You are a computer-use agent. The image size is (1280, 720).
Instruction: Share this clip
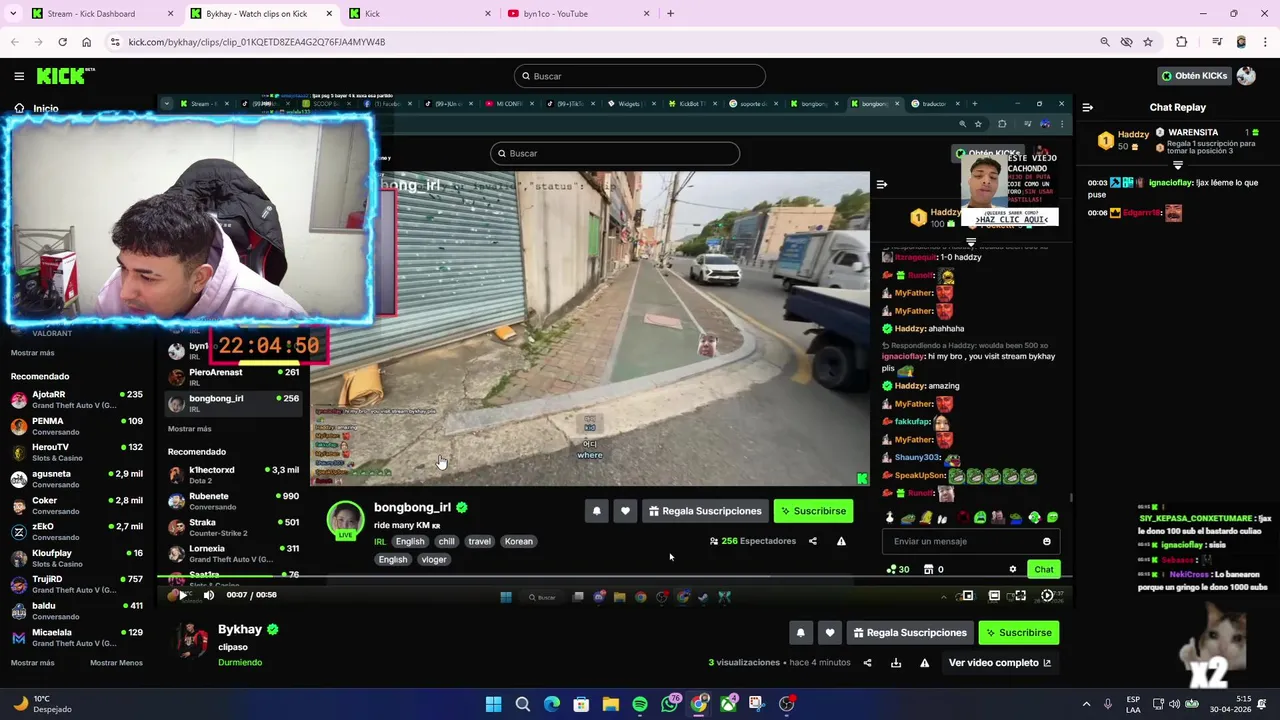point(867,663)
